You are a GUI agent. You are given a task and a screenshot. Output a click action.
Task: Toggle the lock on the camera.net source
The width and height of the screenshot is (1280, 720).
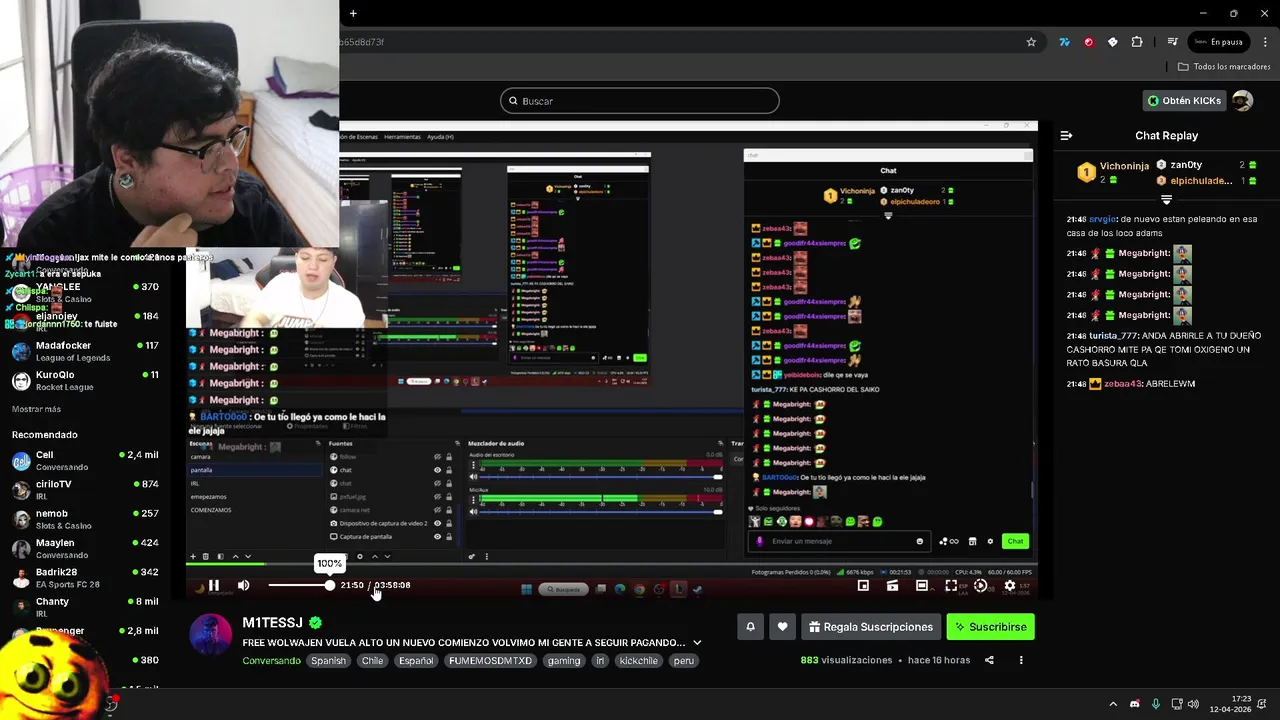(x=449, y=510)
